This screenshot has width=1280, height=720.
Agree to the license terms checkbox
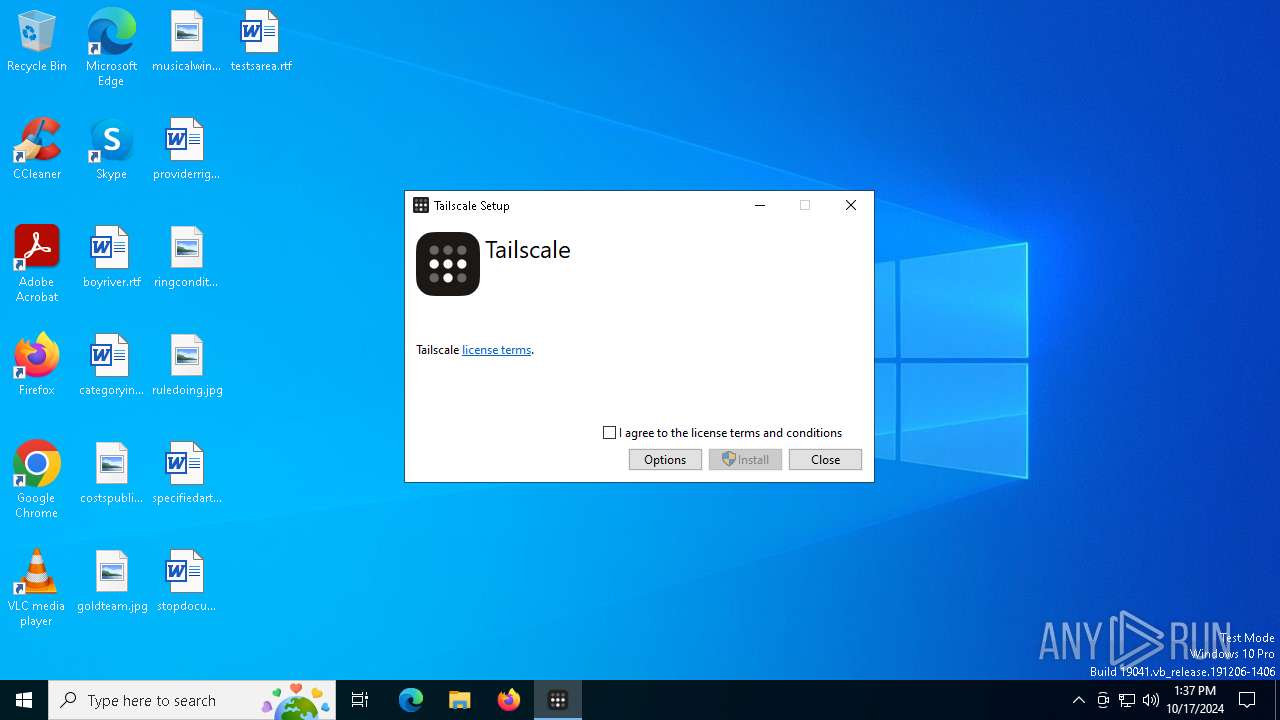coord(610,433)
